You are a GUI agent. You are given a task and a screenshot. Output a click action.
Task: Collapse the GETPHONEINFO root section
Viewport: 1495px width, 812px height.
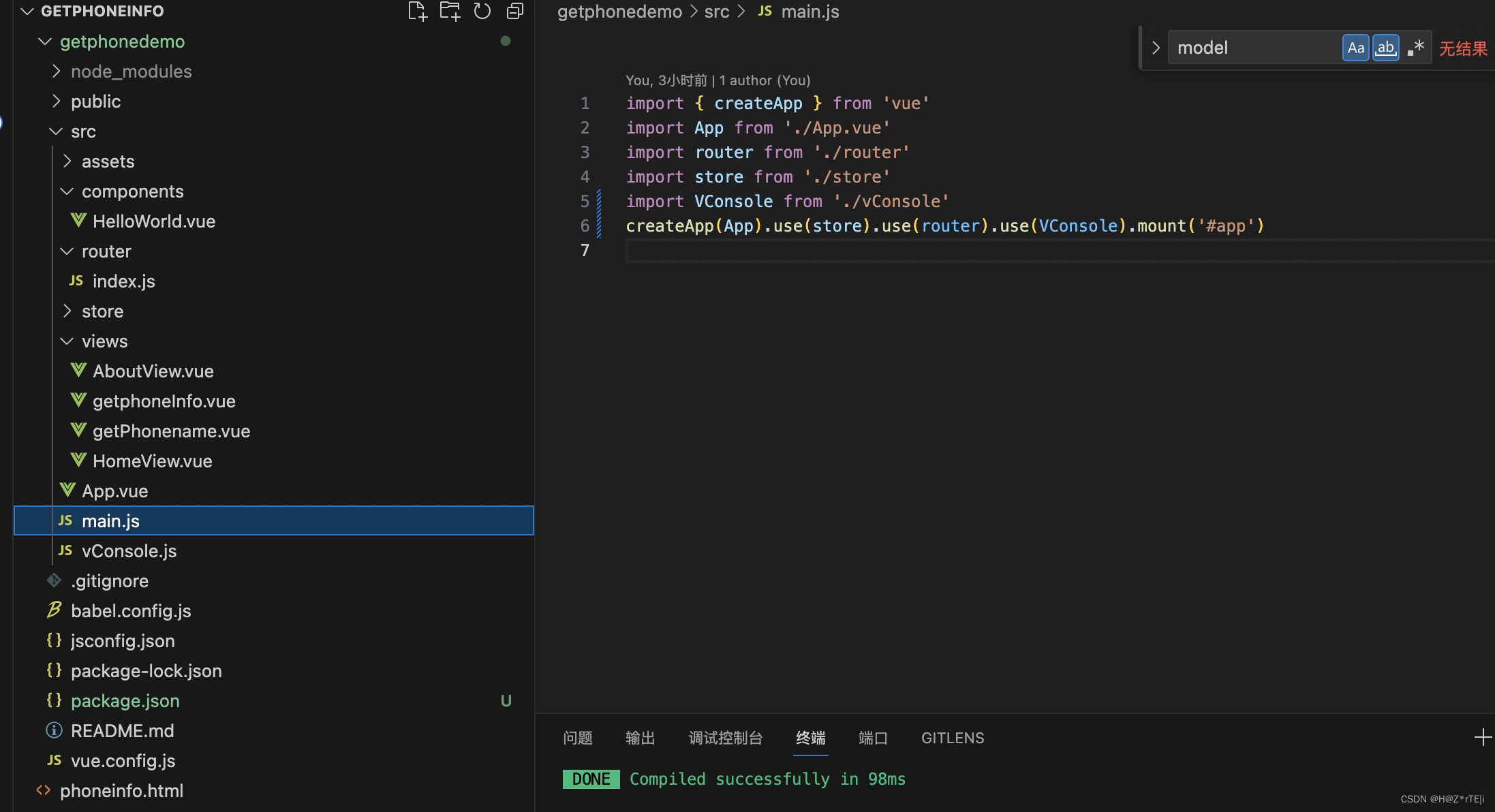point(27,12)
